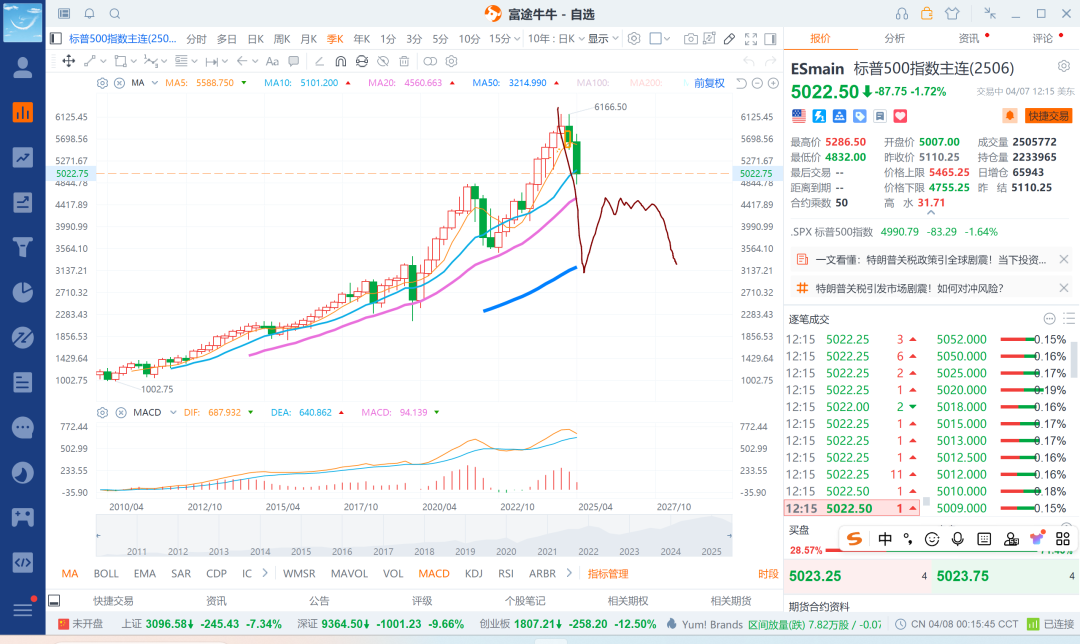Toggle the BOLL indicator on

(106, 574)
